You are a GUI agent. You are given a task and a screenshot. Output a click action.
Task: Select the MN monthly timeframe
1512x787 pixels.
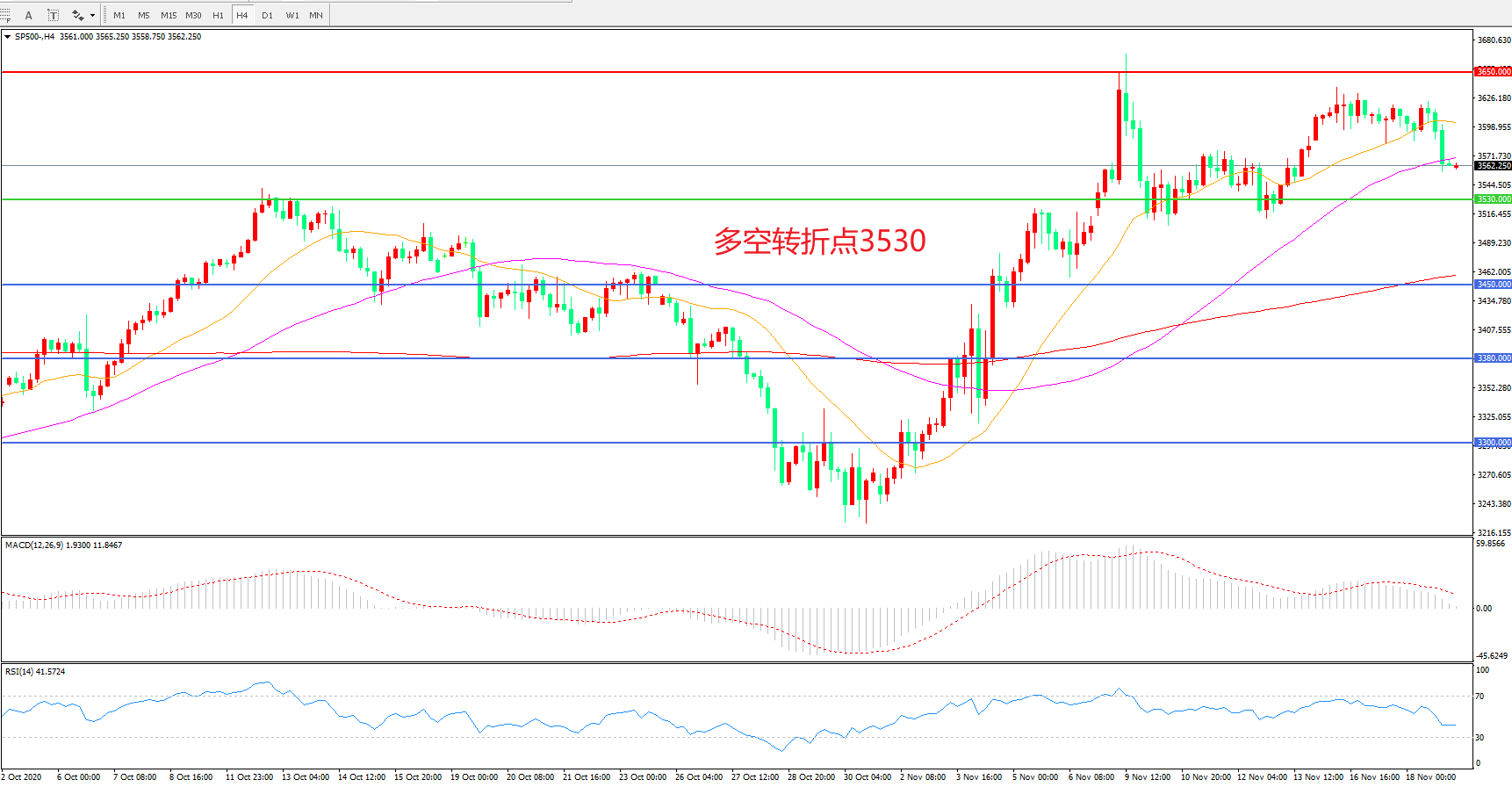[316, 15]
